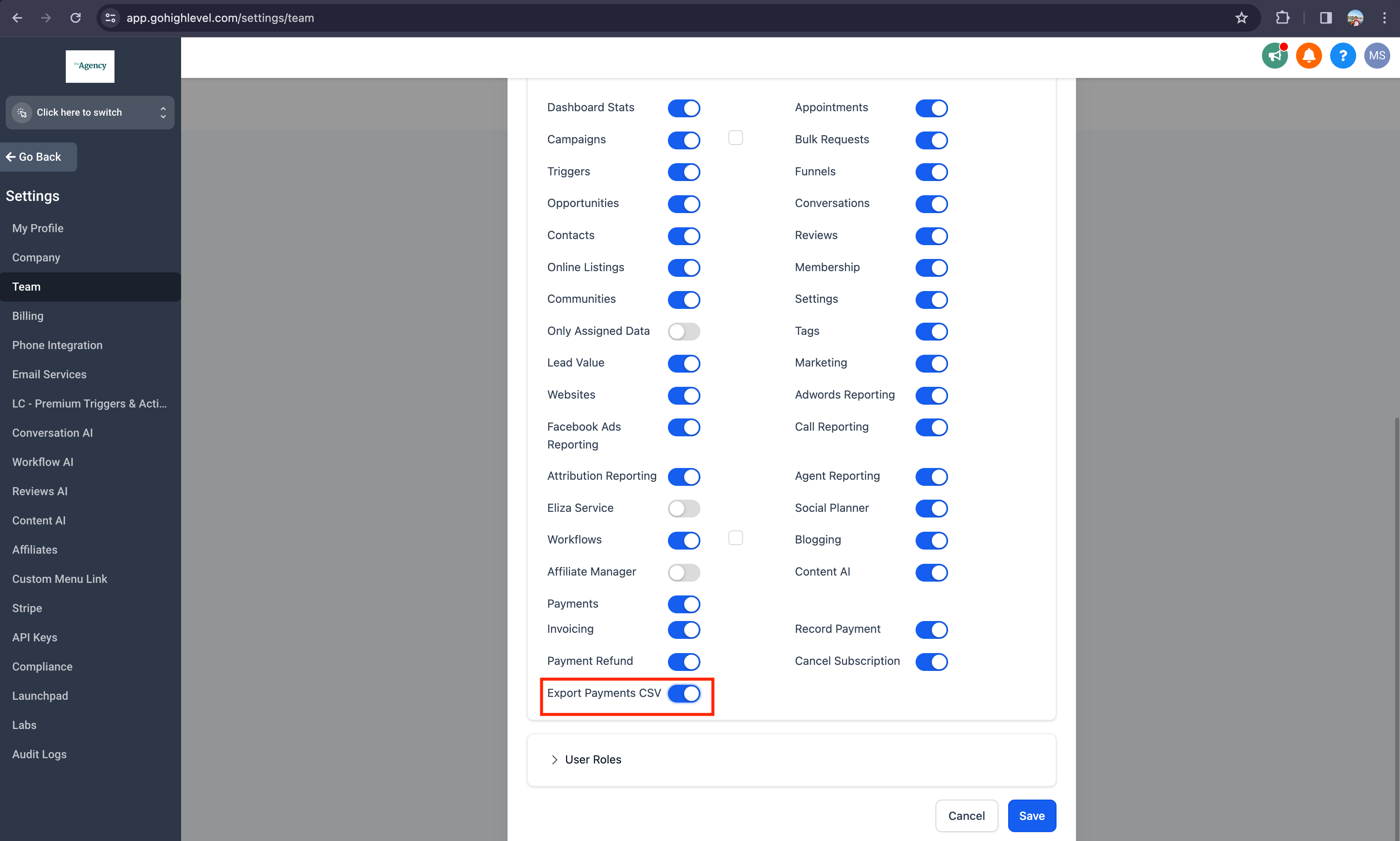The width and height of the screenshot is (1400, 841).
Task: Click the blue help question mark icon
Action: [1342, 56]
